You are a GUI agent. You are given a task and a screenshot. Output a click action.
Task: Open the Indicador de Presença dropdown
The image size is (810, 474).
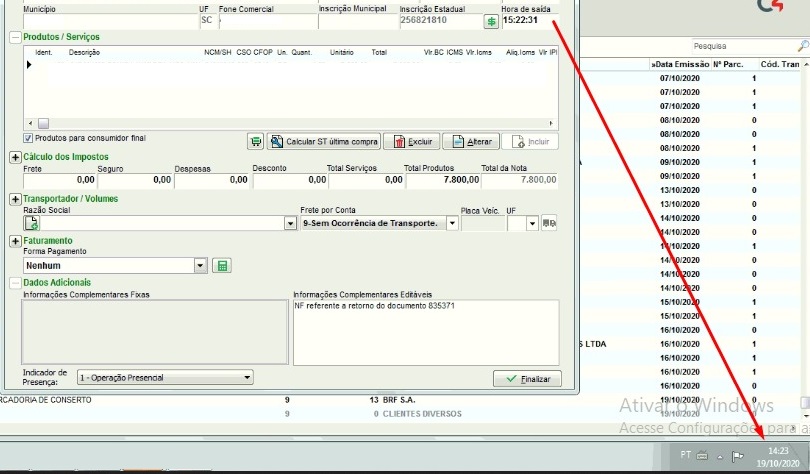(248, 378)
